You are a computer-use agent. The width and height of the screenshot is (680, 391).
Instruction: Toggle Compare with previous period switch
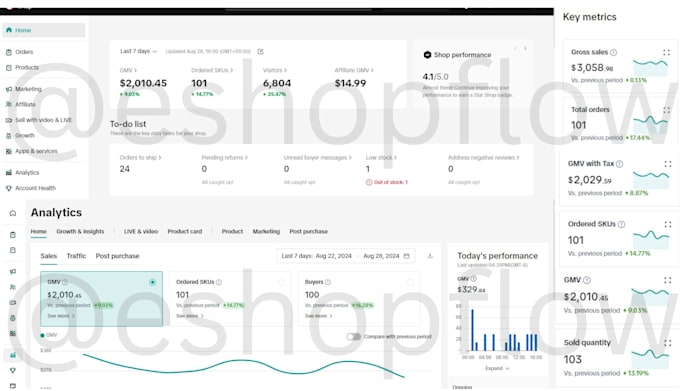click(353, 336)
